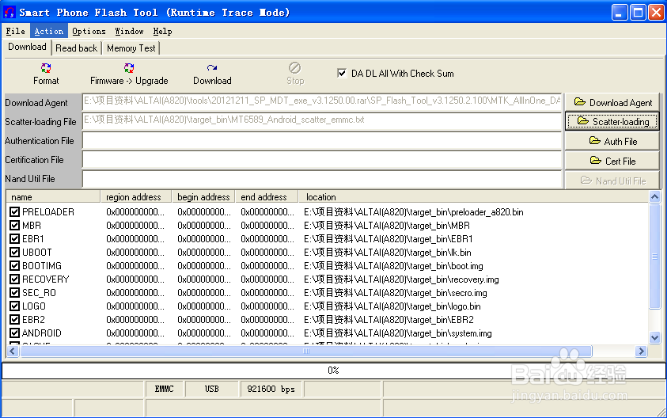Viewport: 667px width, 419px height.
Task: Click the EMMC status bar cell
Action: [x=164, y=389]
